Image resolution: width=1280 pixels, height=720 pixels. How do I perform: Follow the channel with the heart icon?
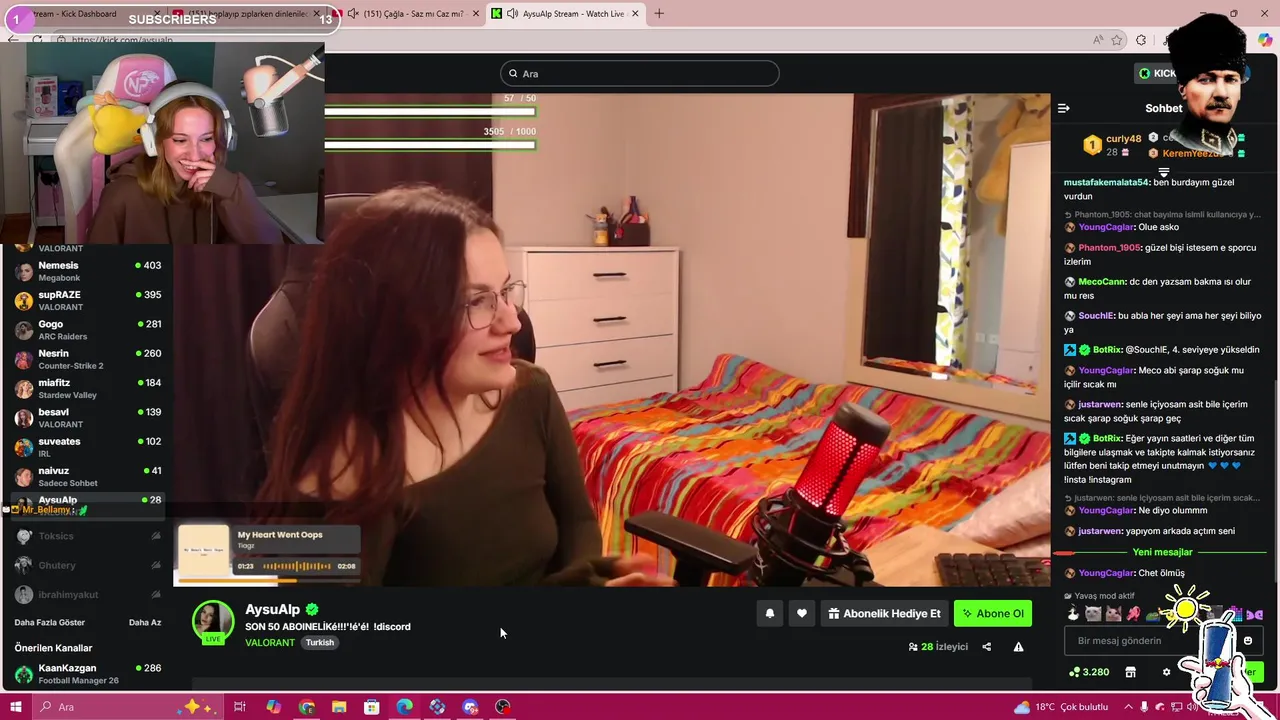point(802,614)
